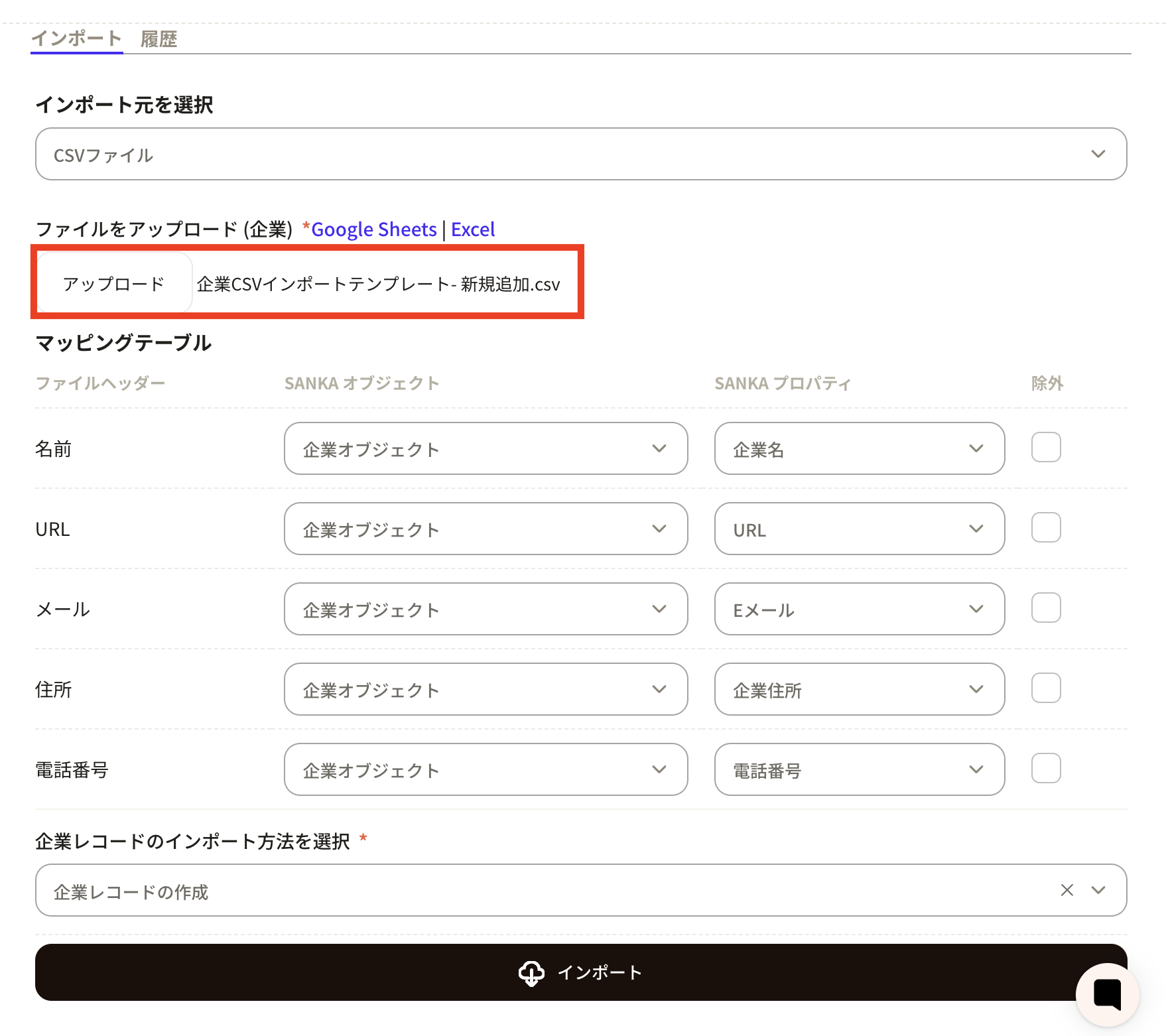The image size is (1166, 1036).
Task: Toggle the exclude checkbox for 電話番号 row
Action: click(1045, 769)
